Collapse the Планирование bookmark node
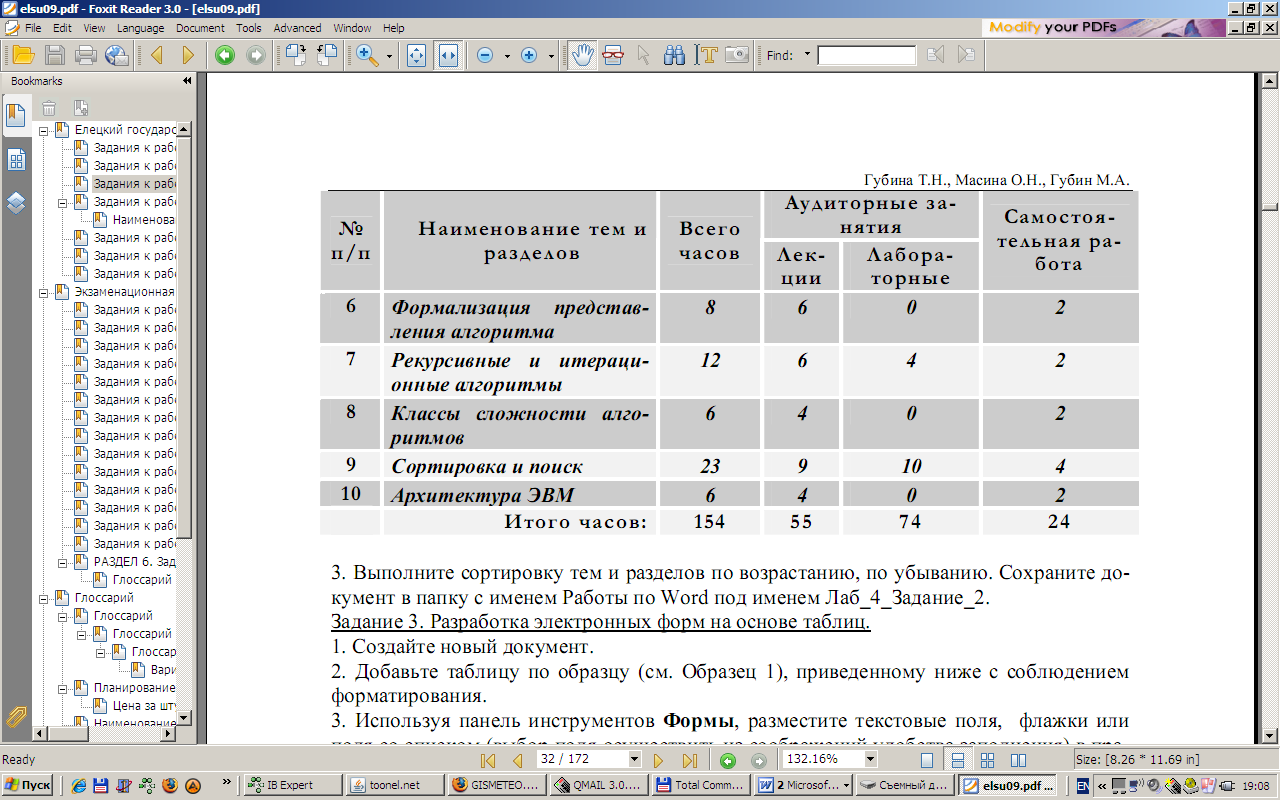The width and height of the screenshot is (1280, 800). click(x=63, y=688)
